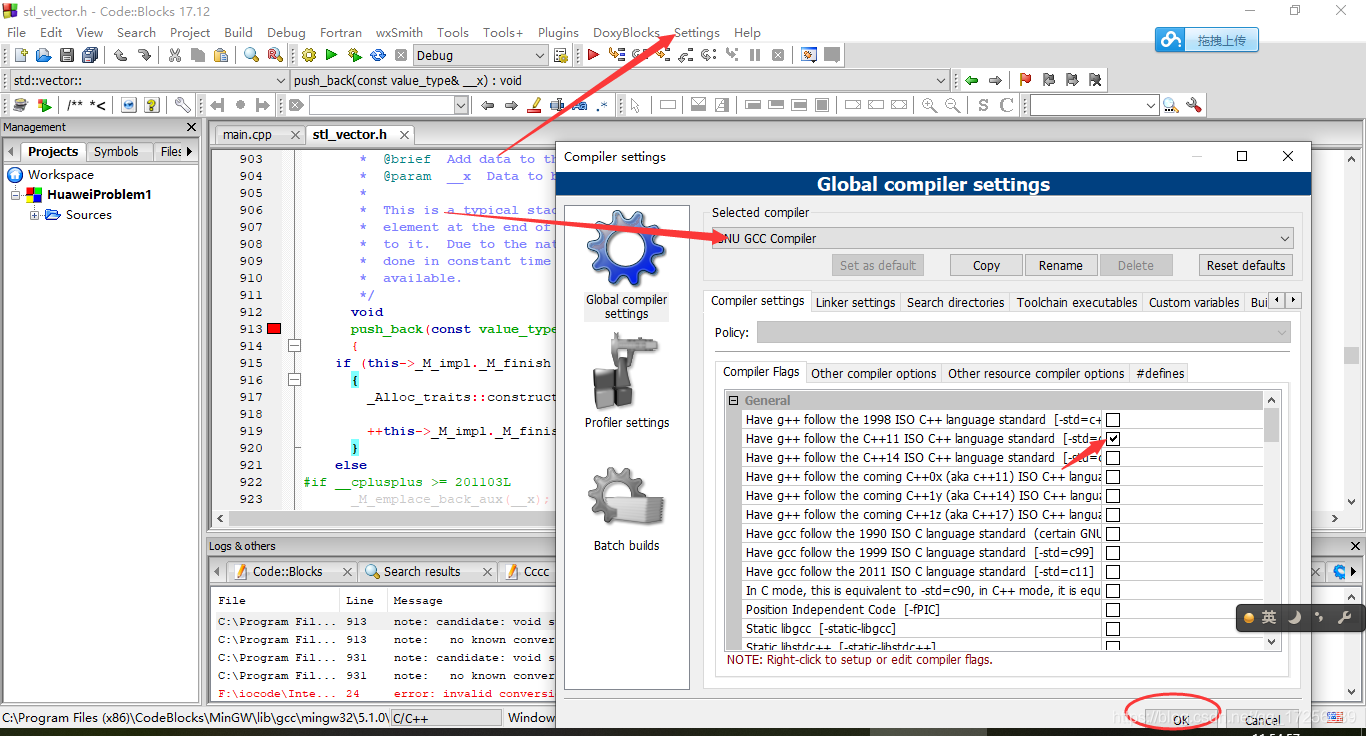Open Batch builds in the dialog sidebar
This screenshot has width=1366, height=736.
[x=627, y=508]
